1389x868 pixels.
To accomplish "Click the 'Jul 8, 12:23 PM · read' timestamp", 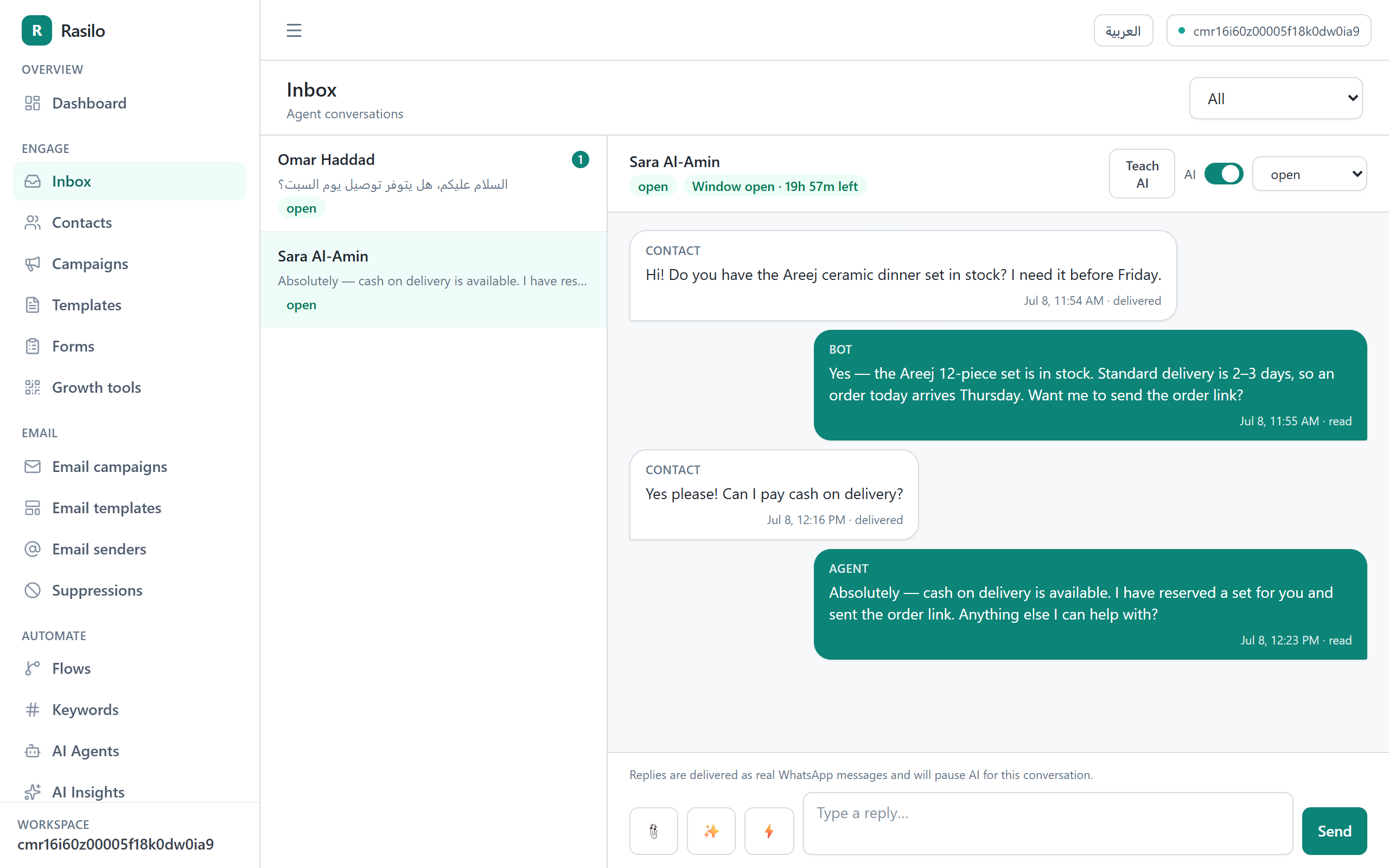I will 1296,640.
